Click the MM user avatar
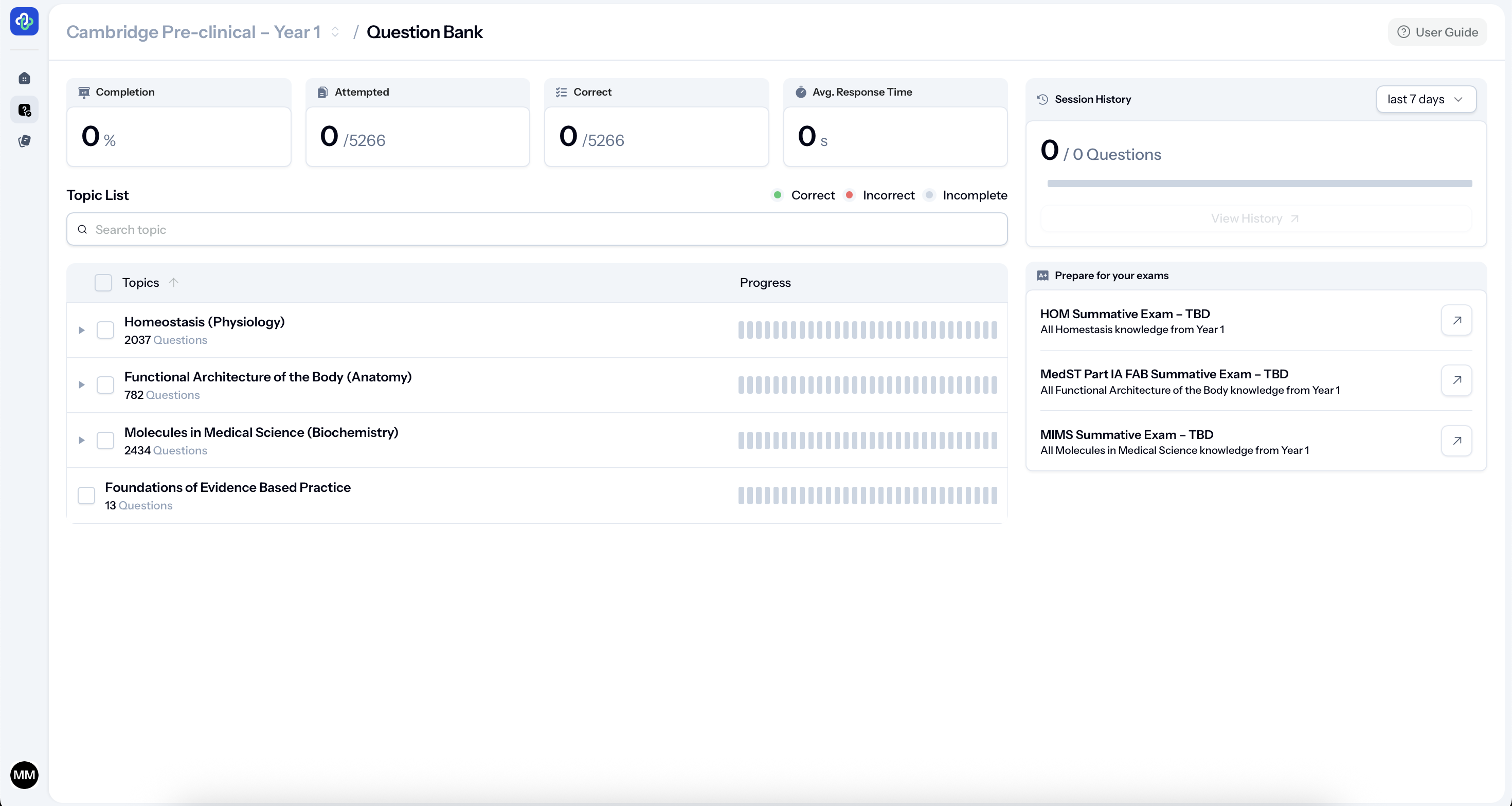Image resolution: width=1512 pixels, height=806 pixels. coord(24,775)
